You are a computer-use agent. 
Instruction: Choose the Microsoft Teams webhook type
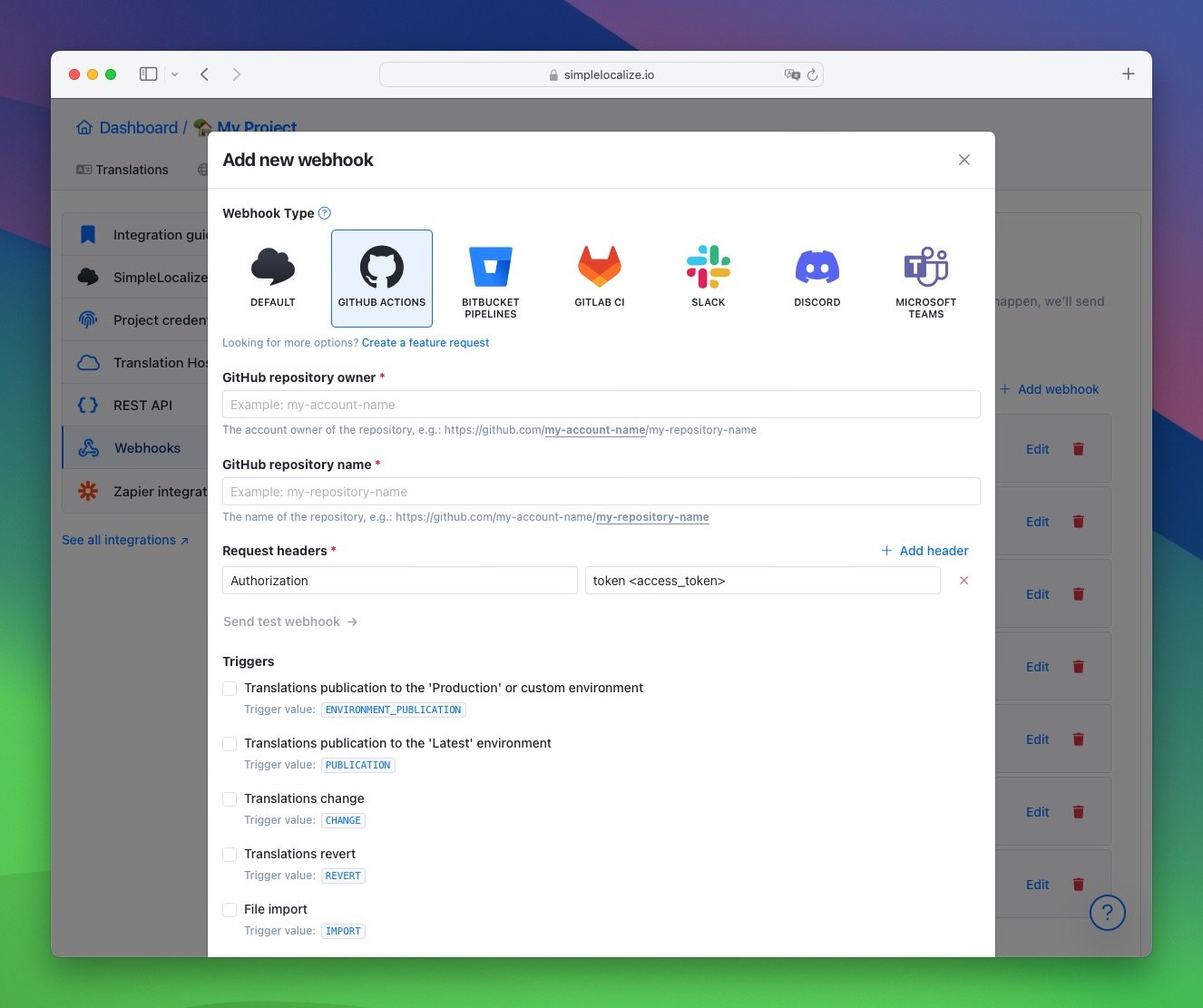click(926, 279)
